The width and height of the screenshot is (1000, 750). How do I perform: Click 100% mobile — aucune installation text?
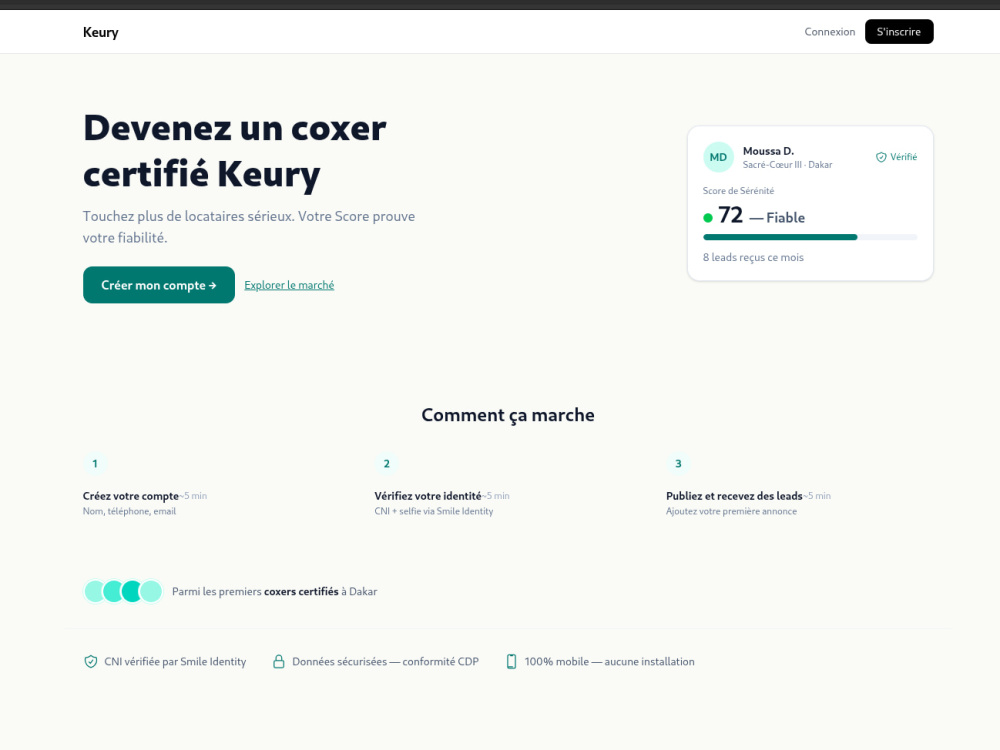tap(610, 661)
